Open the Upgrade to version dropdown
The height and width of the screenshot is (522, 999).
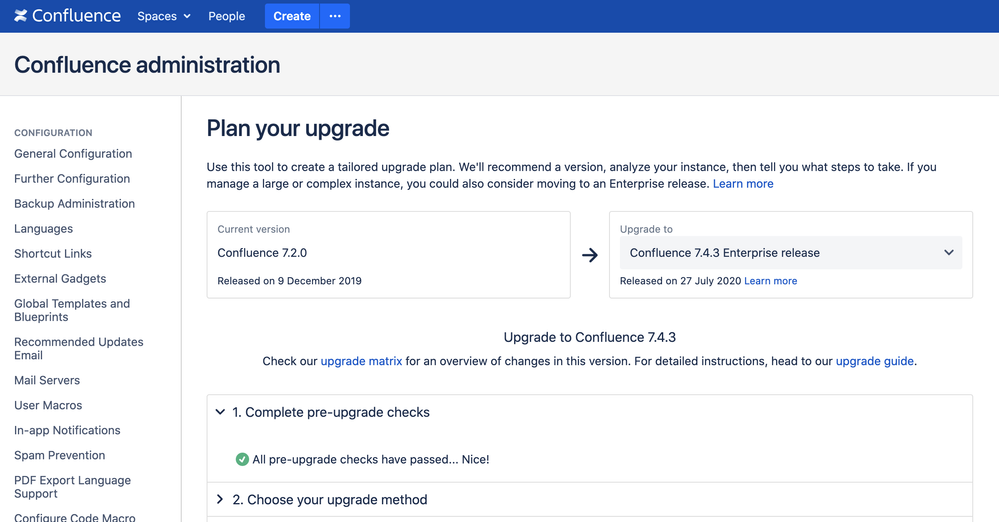[791, 252]
